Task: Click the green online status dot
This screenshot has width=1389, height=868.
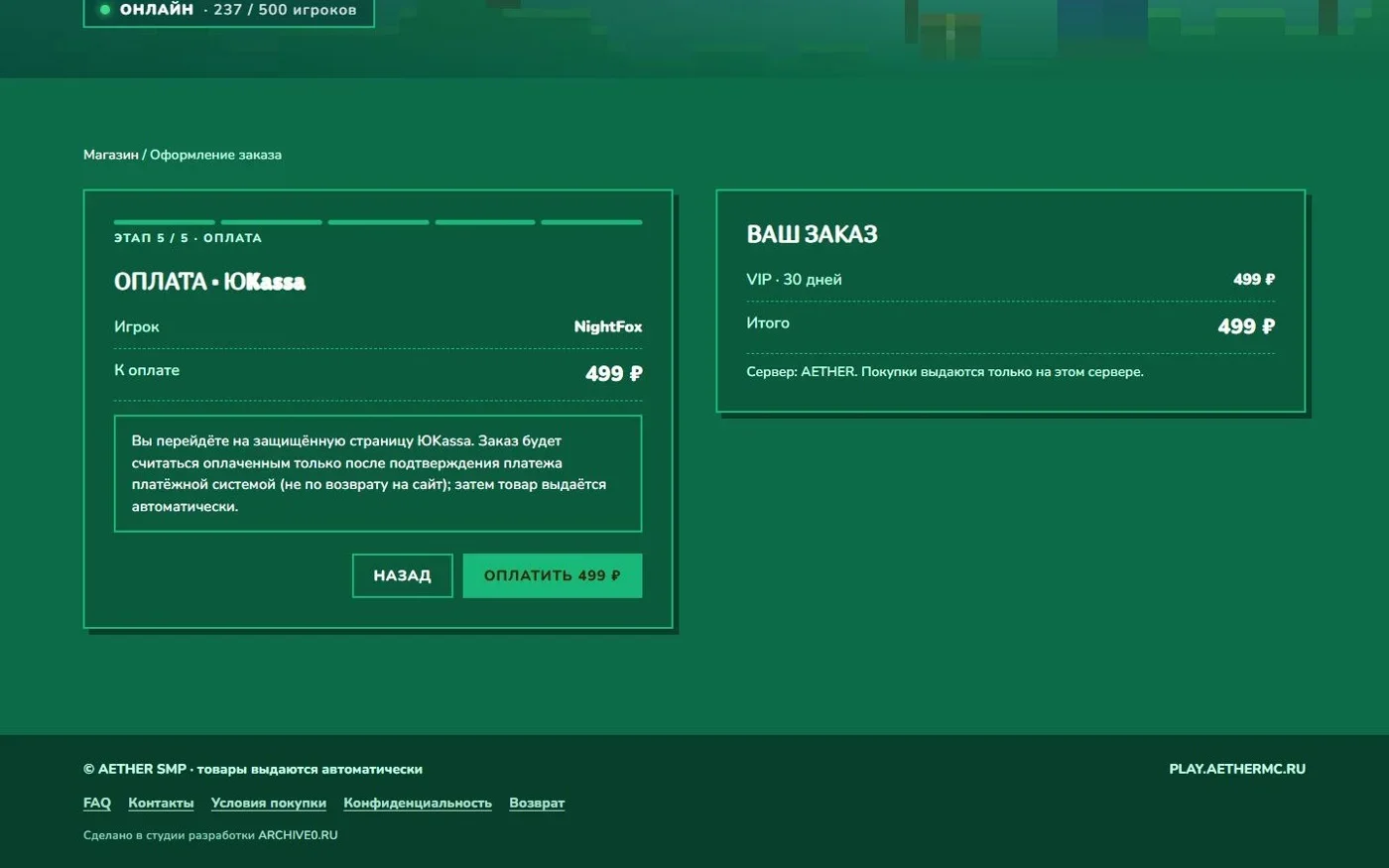Action: pos(105,10)
